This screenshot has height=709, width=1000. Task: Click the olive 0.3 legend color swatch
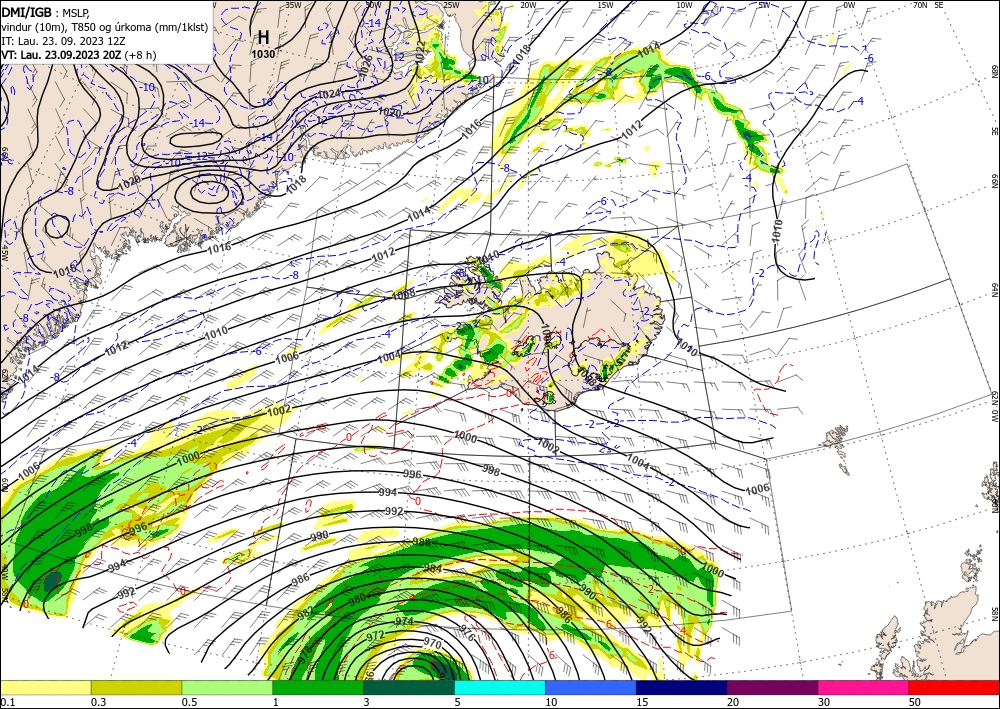pos(136,687)
